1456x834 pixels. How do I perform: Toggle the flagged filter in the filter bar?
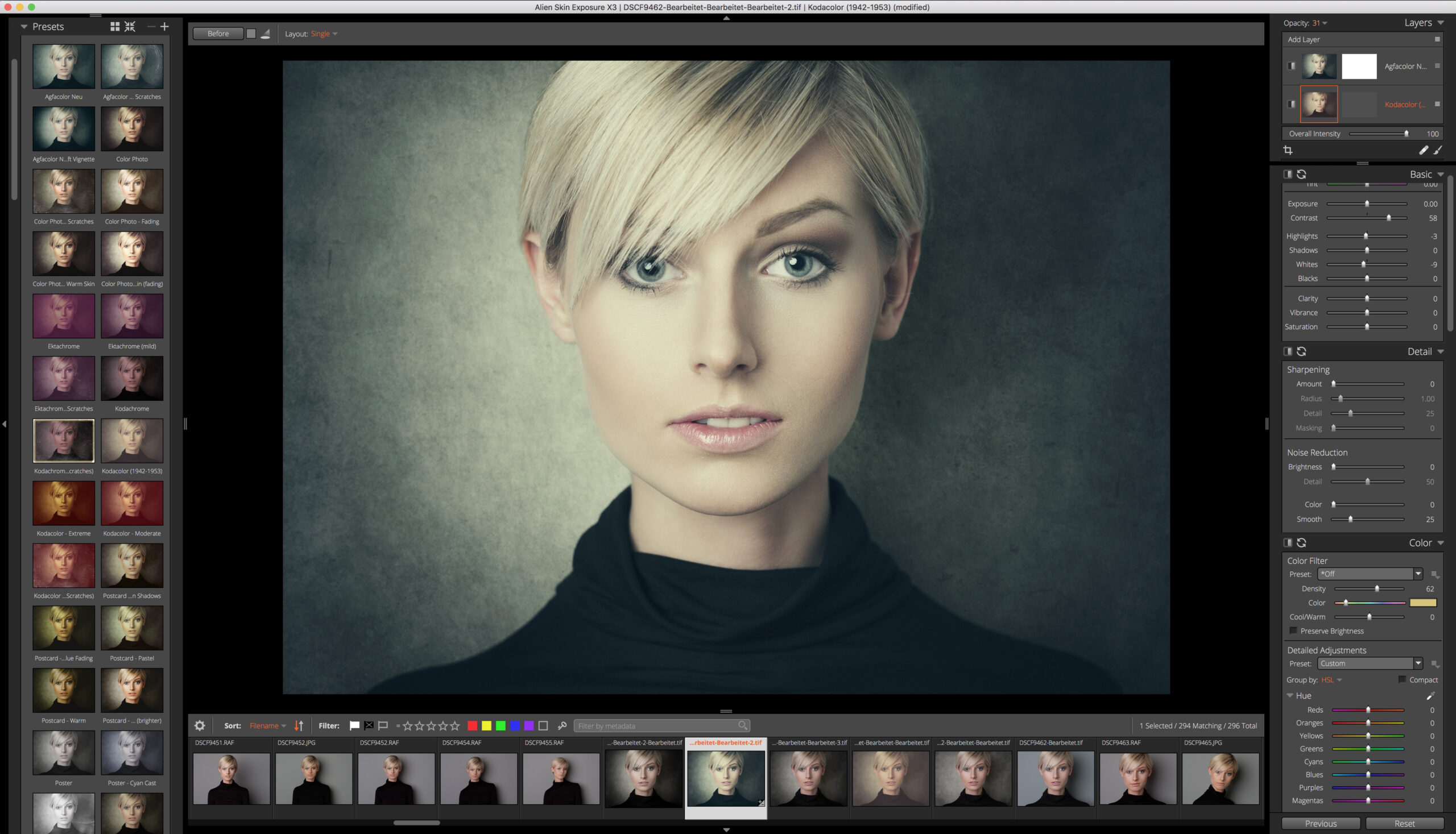click(355, 725)
